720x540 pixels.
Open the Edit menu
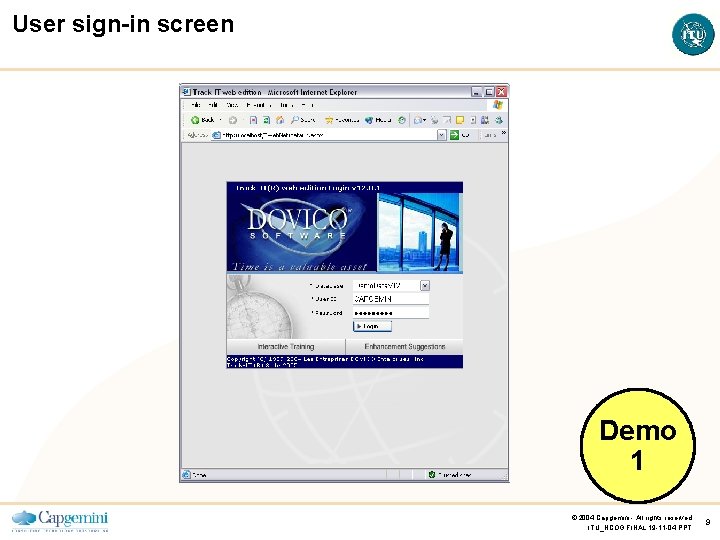point(212,105)
